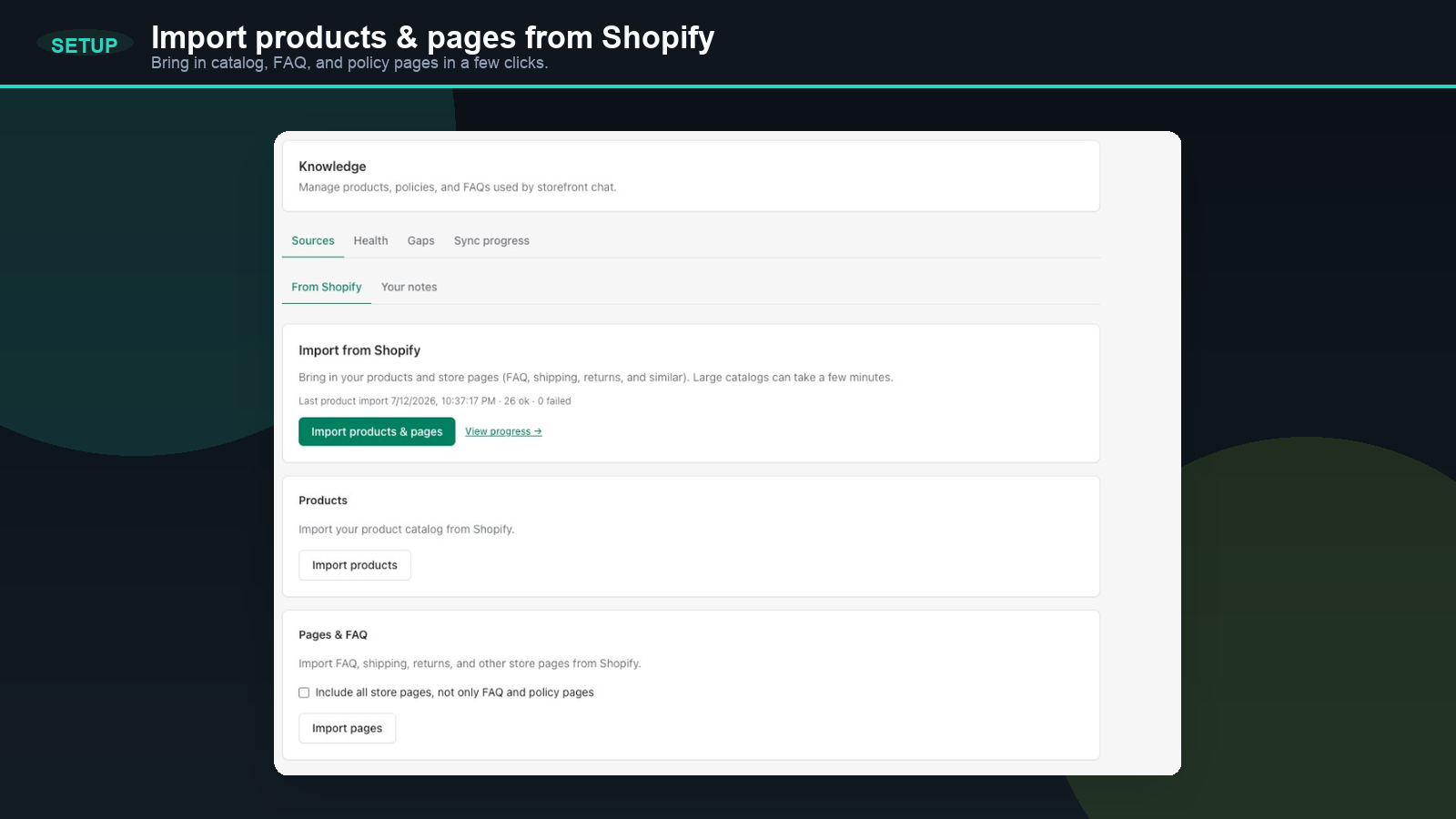Enable Include all store pages checkbox
This screenshot has height=819, width=1456.
coord(304,693)
